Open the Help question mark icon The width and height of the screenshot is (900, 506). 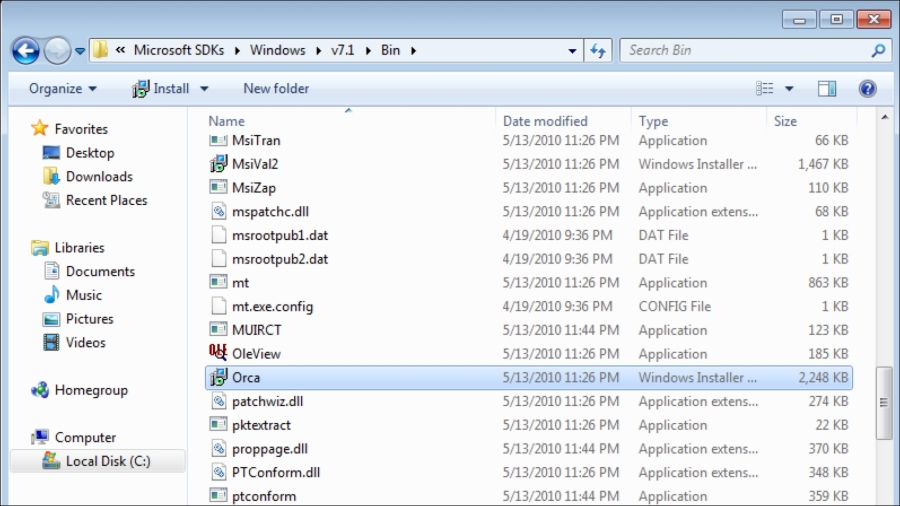(867, 88)
